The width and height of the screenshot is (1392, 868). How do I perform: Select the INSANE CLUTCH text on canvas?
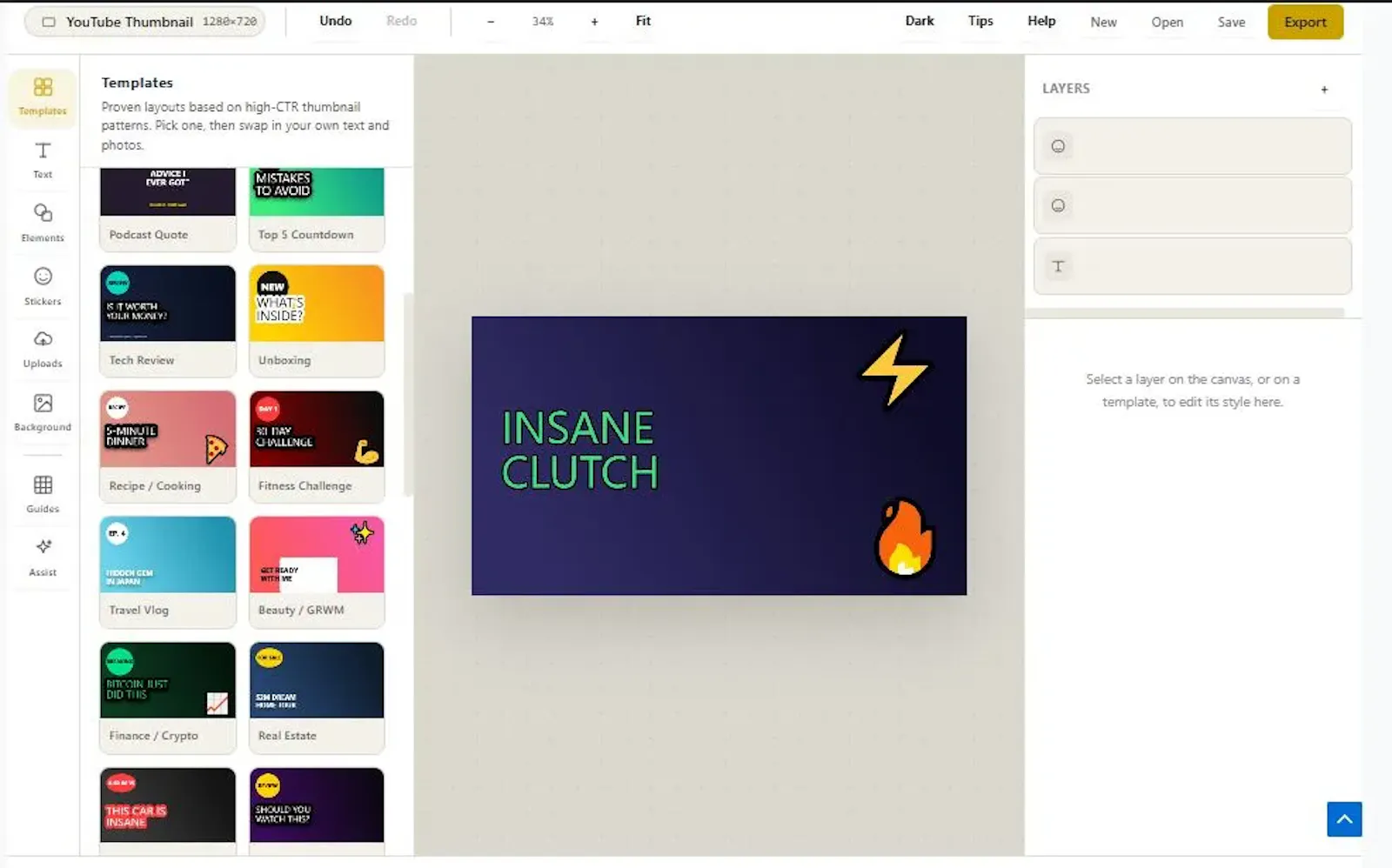pos(579,450)
